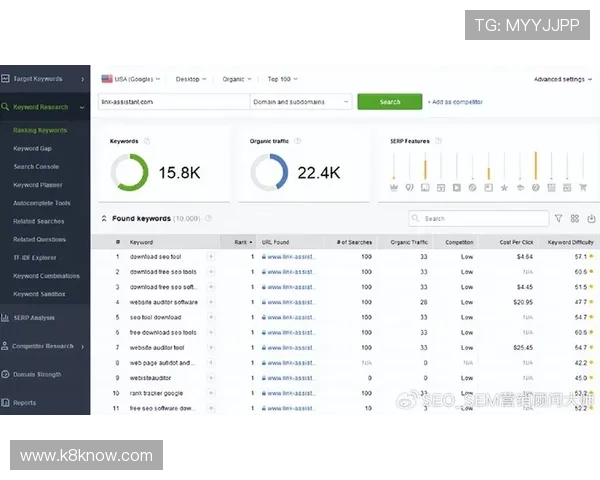Click the export download icon
The width and height of the screenshot is (600, 480).
point(591,218)
